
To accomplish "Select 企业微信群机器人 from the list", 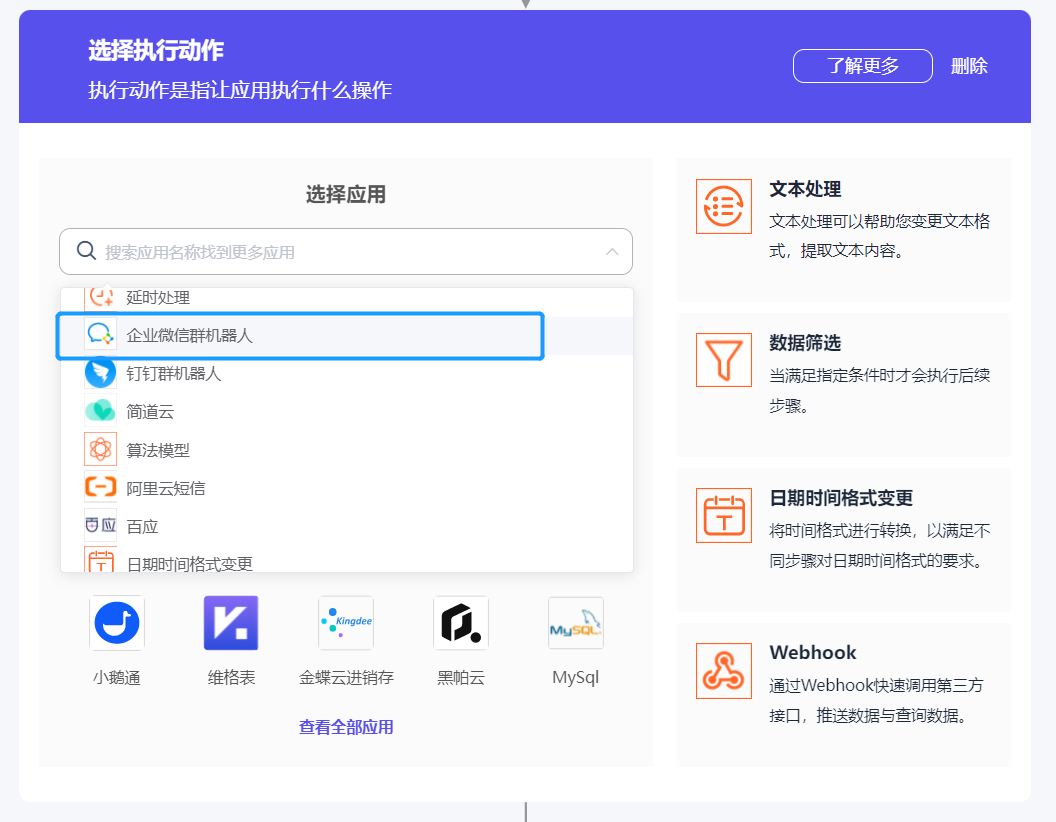I will point(347,335).
